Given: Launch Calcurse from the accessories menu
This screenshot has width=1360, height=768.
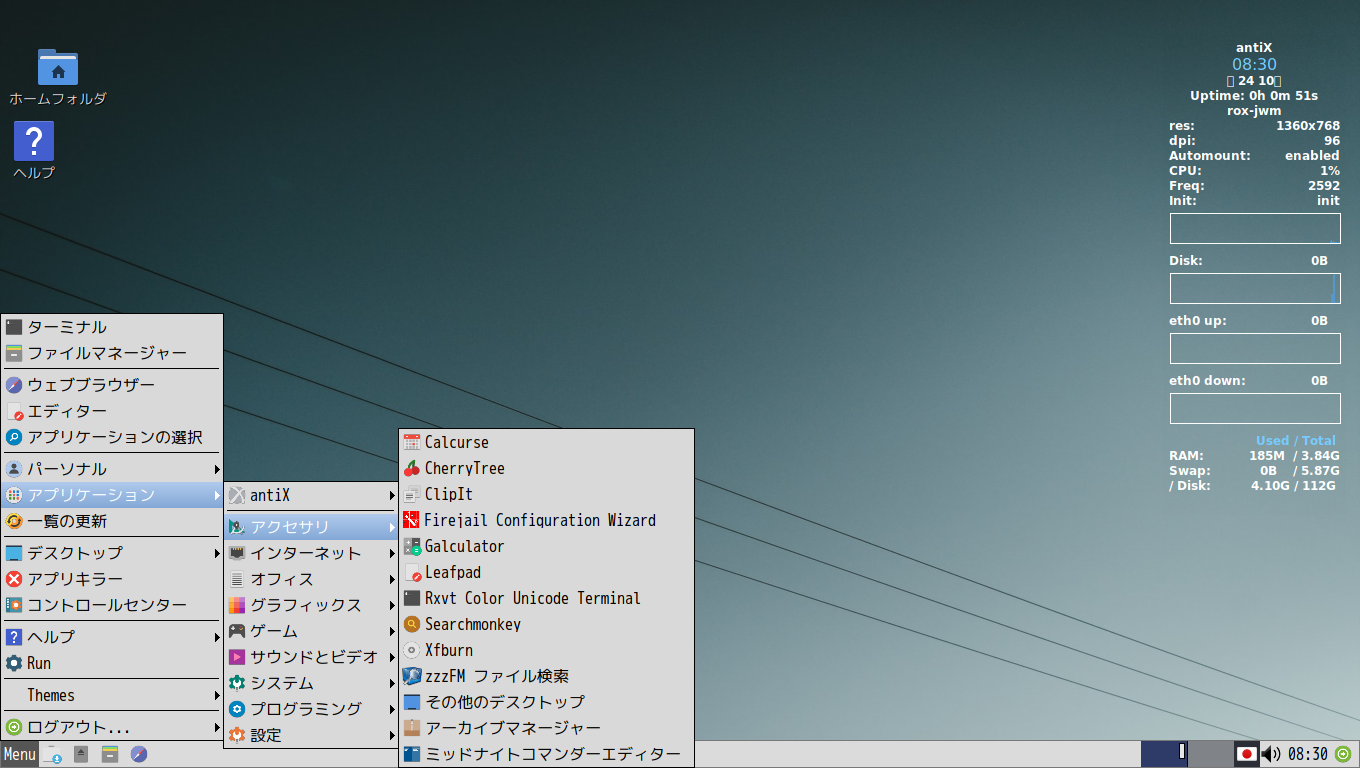Looking at the screenshot, I should [546, 442].
